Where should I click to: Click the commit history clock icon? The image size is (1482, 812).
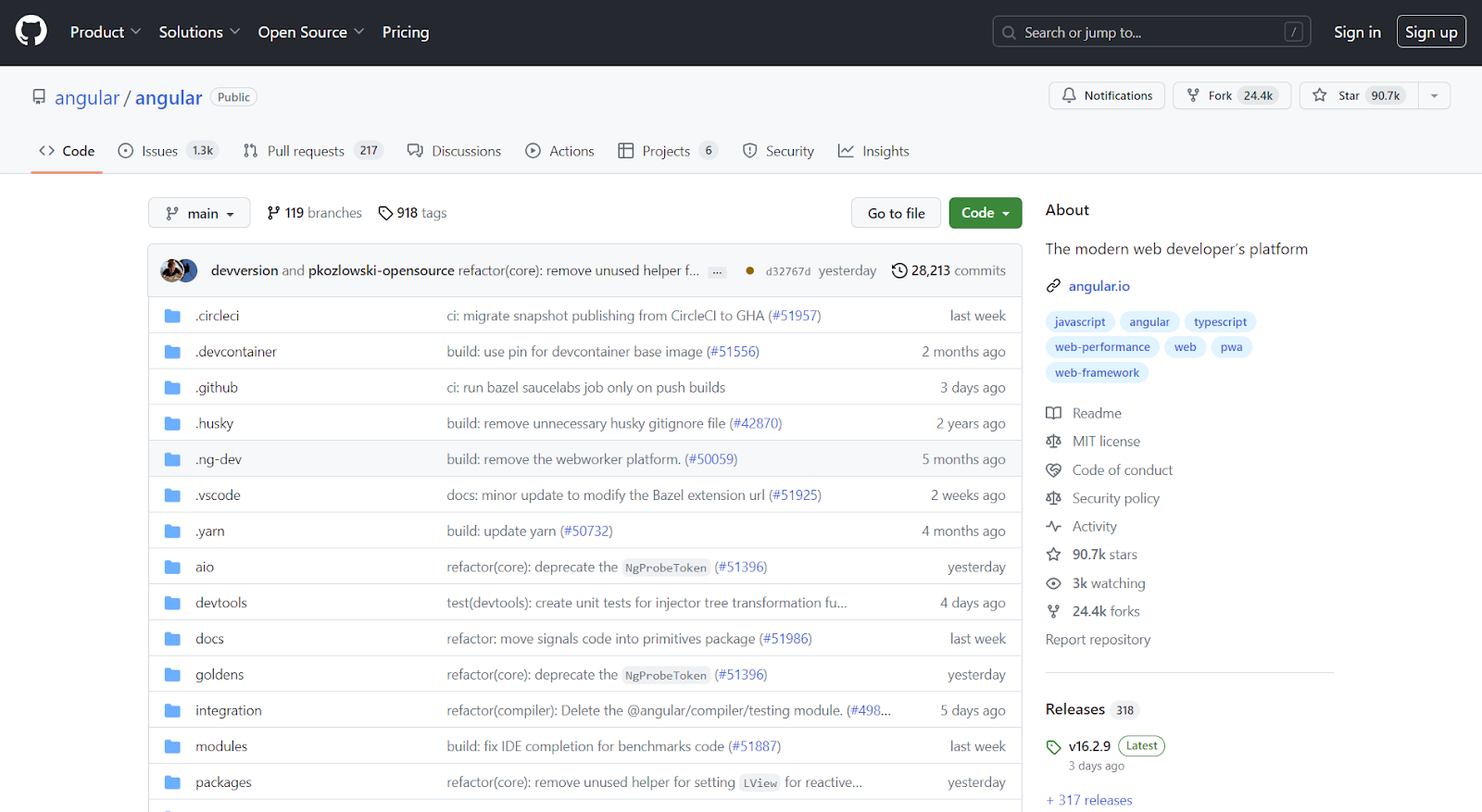pyautogui.click(x=899, y=270)
